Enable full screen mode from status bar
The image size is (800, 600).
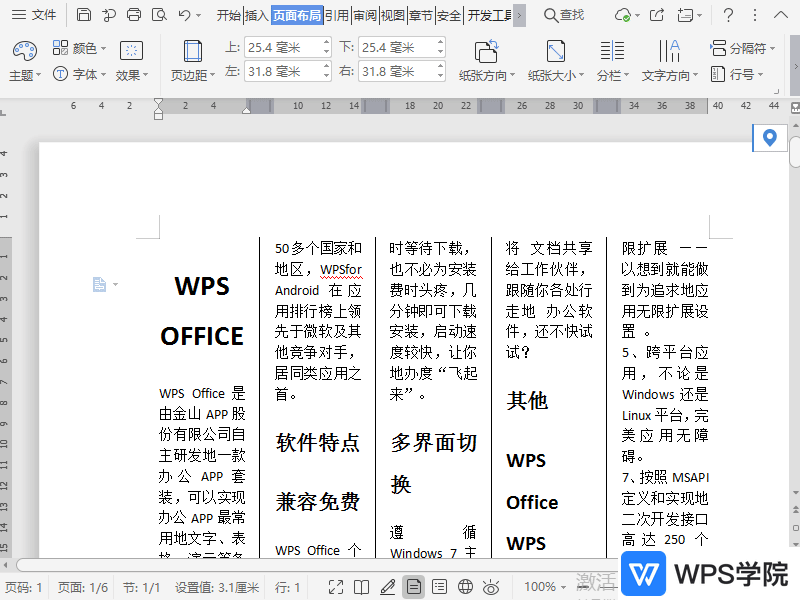click(x=337, y=587)
